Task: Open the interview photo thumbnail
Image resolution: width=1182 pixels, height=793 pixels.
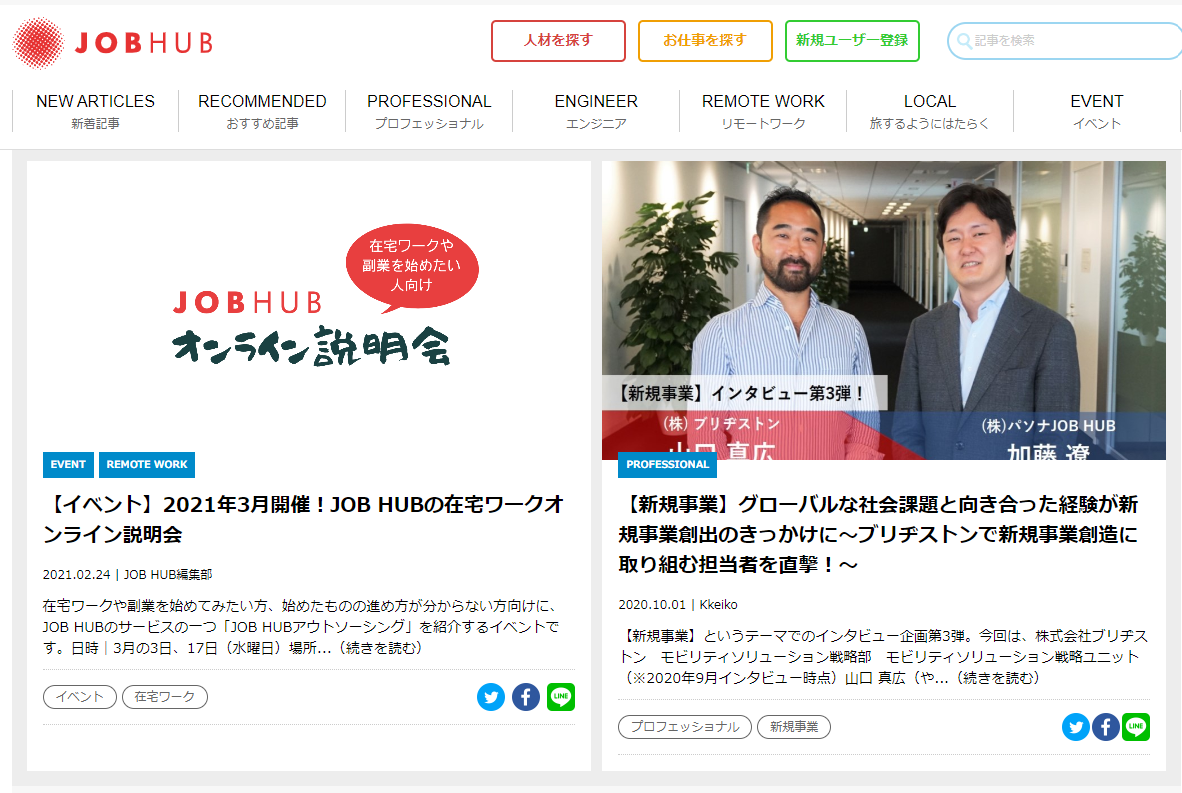Action: (x=883, y=310)
